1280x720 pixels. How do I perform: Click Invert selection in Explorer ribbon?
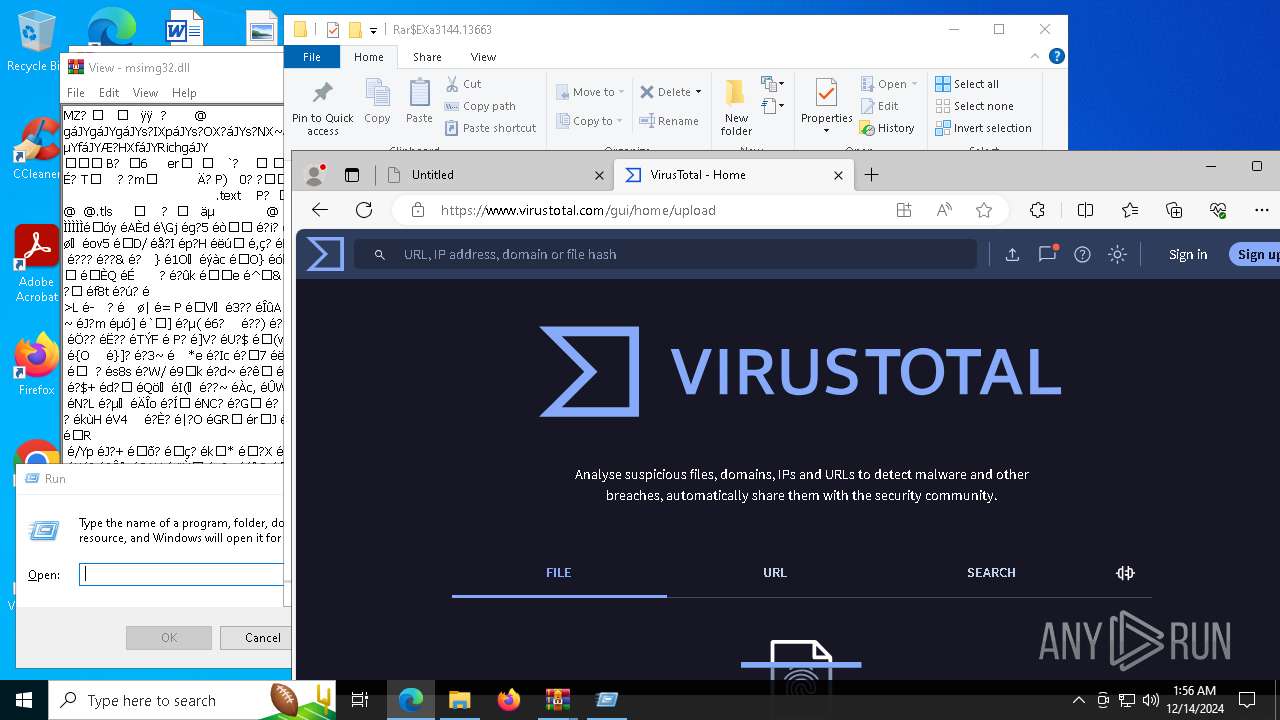click(x=983, y=128)
